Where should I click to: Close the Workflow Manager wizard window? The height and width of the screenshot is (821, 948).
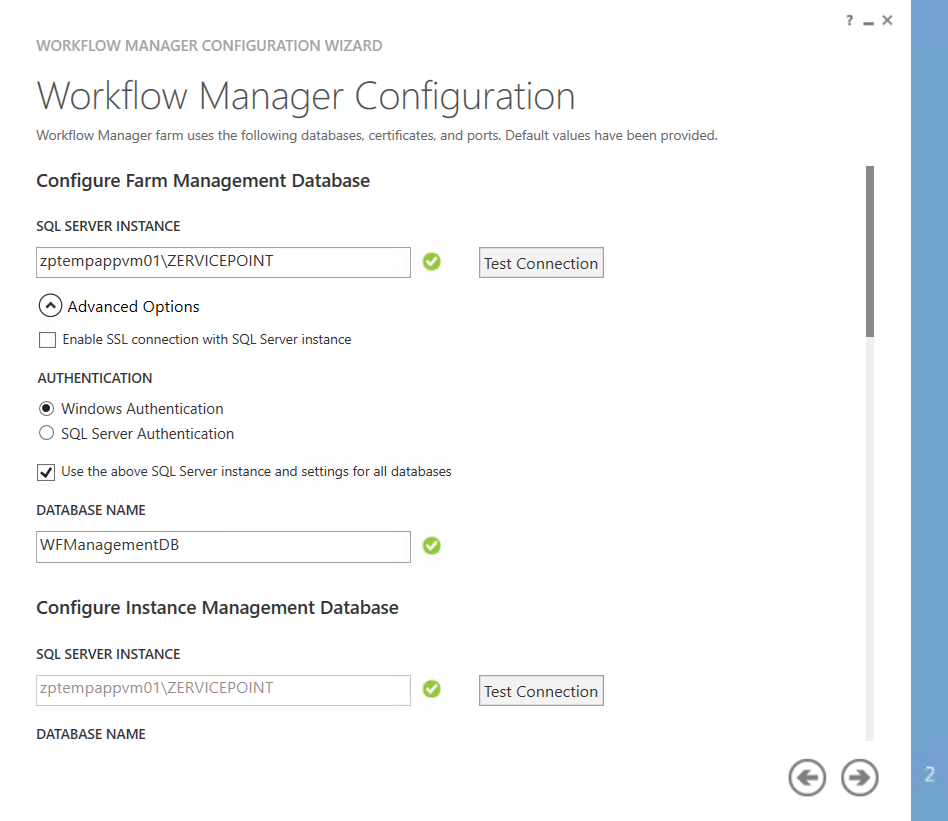click(888, 20)
